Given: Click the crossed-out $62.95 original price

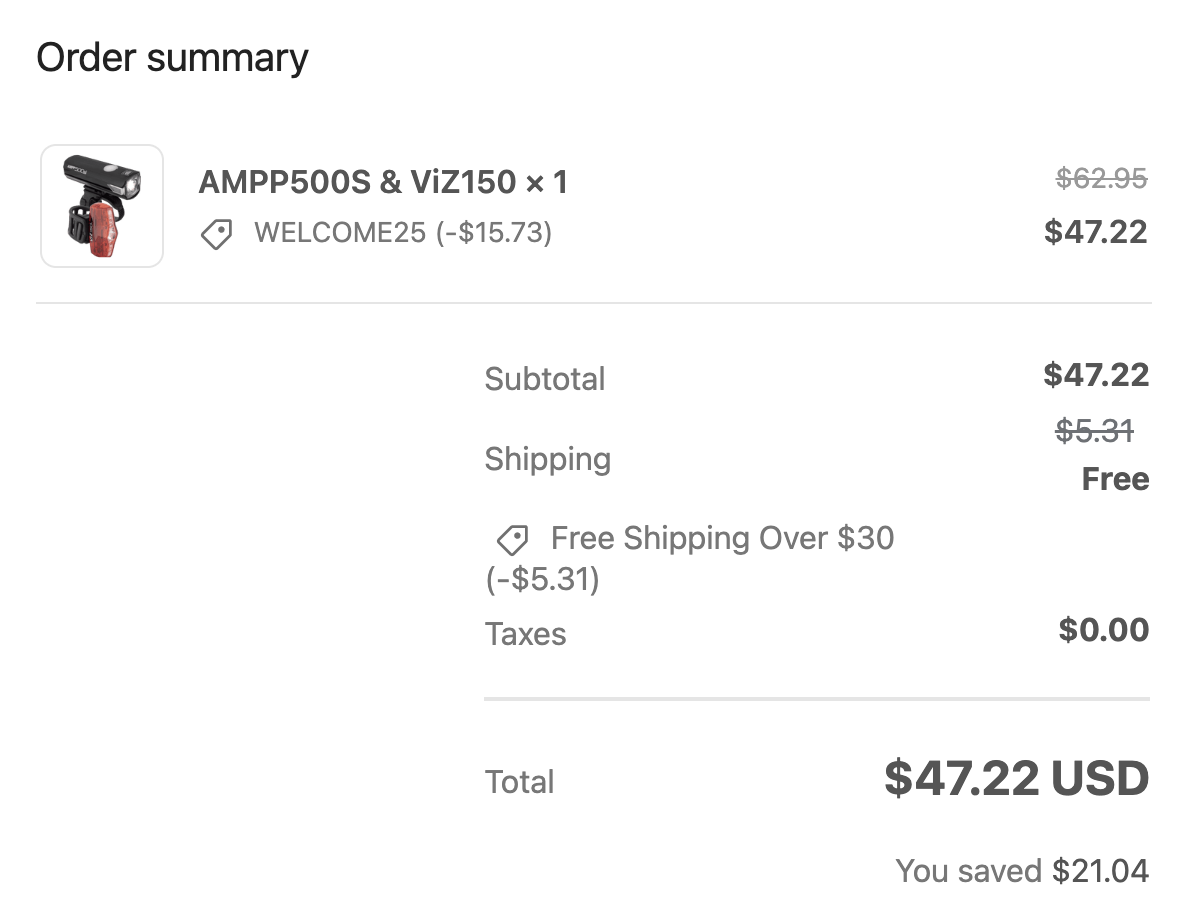Looking at the screenshot, I should pyautogui.click(x=1101, y=179).
